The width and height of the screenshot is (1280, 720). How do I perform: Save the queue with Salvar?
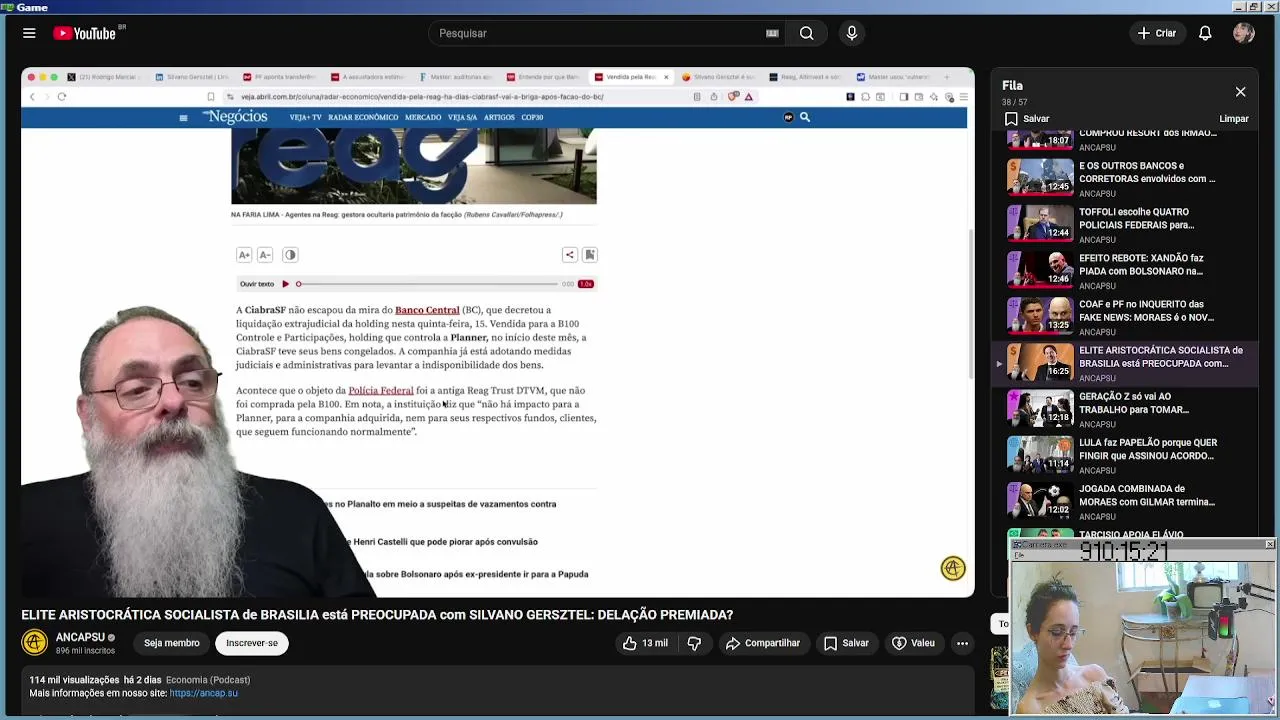pos(1027,118)
